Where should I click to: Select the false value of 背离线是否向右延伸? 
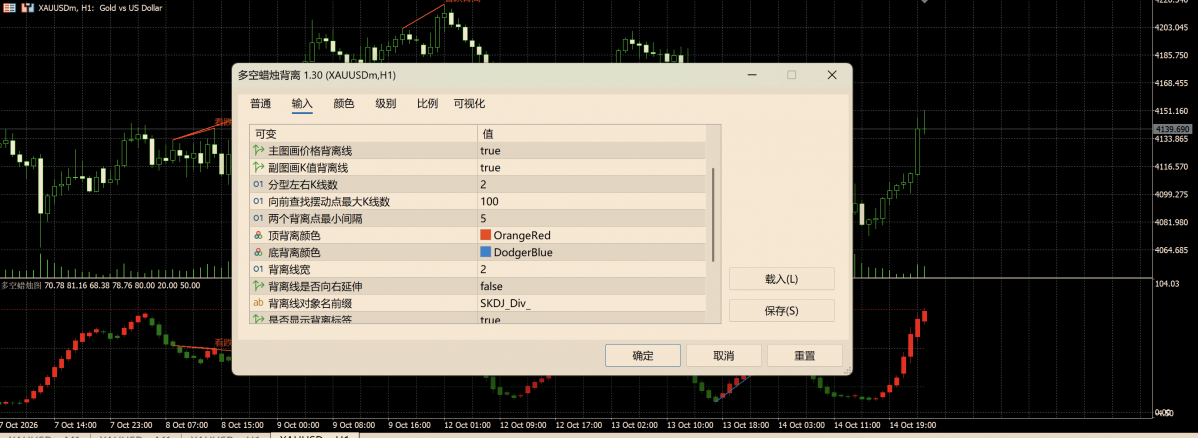[492, 286]
